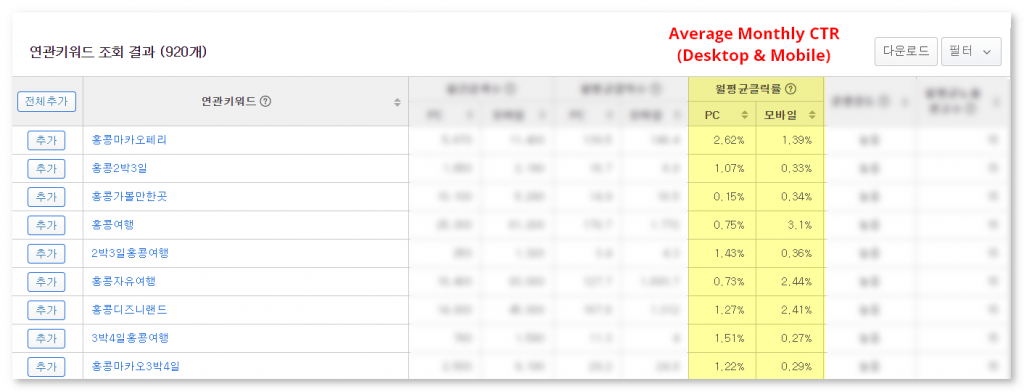Viewport: 1024px width, 392px height.
Task: Sort by the PC click-rate column
Action: tap(744, 115)
